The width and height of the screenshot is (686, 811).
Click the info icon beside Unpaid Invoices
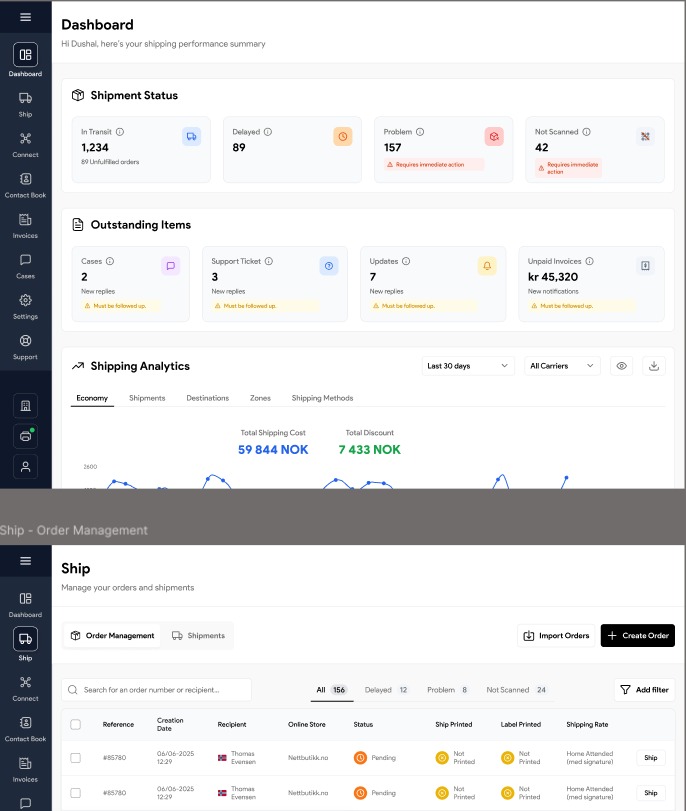(588, 261)
